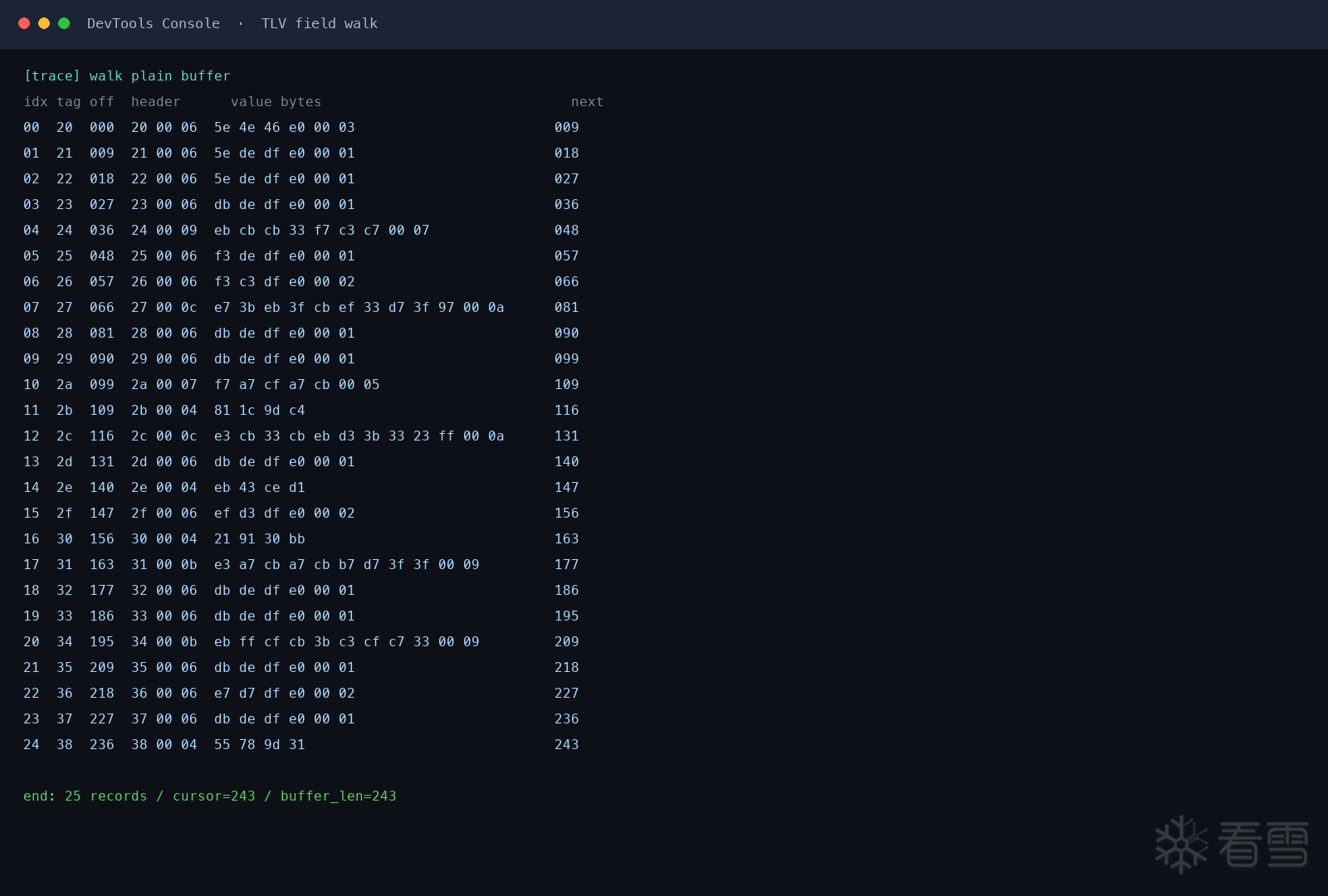Click value bytes eb ff cf in row 20
This screenshot has height=896, width=1328.
[346, 641]
